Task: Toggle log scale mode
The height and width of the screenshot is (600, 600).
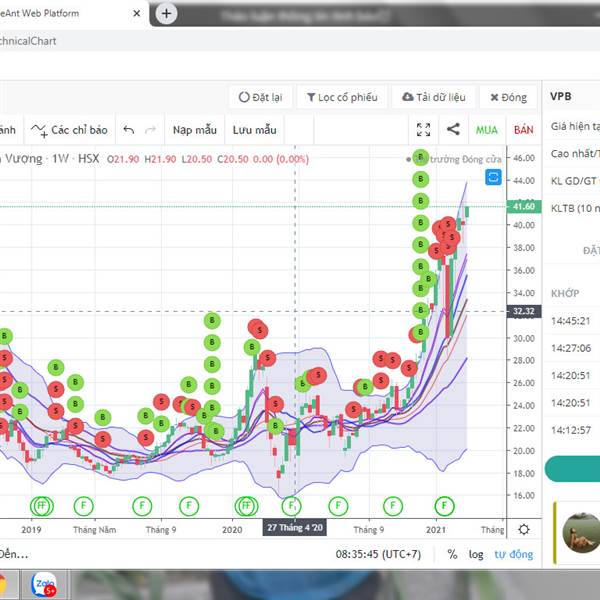Action: [476, 554]
